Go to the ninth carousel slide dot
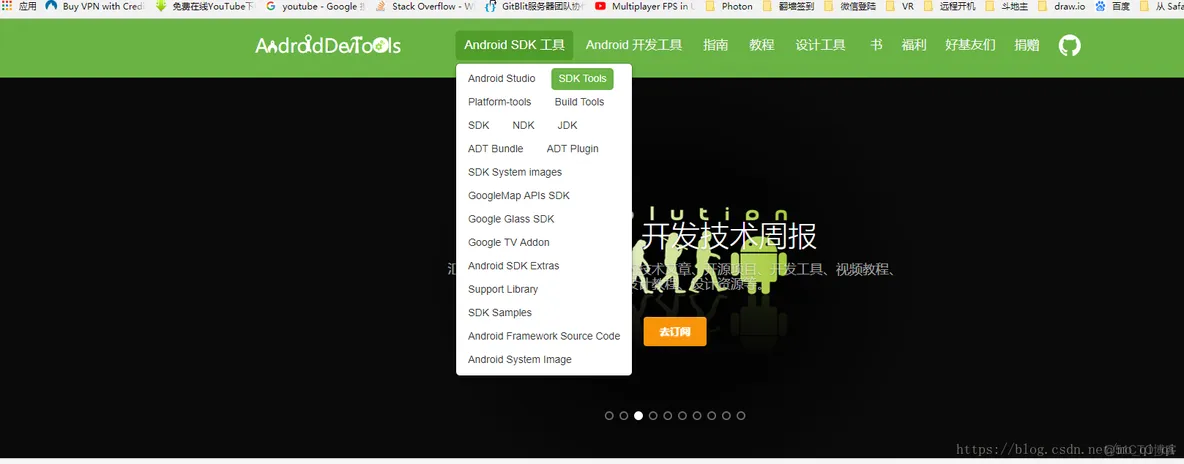 coord(726,416)
